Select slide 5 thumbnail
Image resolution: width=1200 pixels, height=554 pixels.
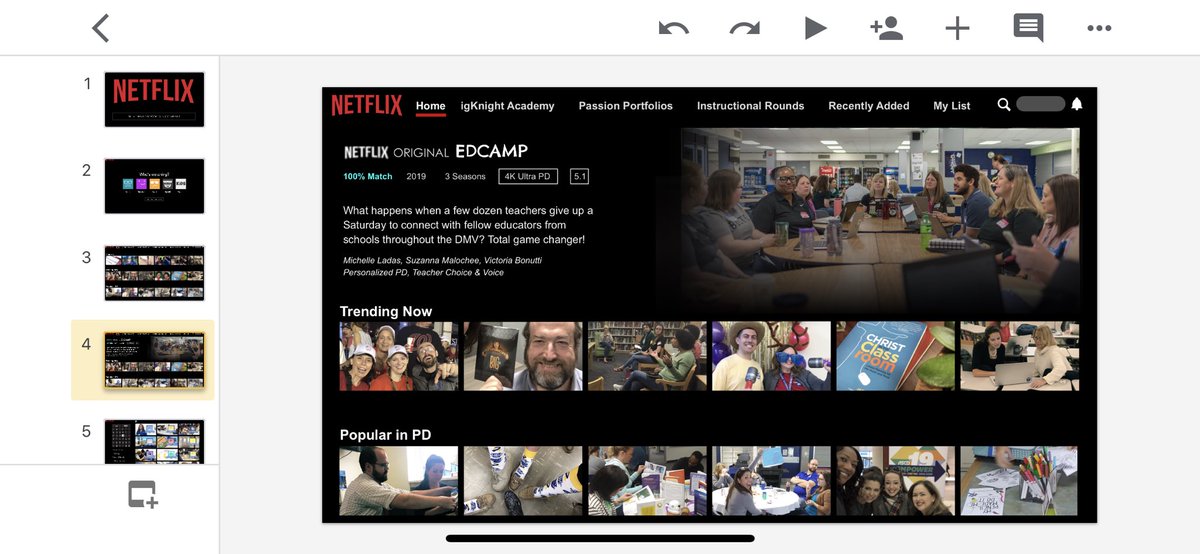tap(154, 441)
